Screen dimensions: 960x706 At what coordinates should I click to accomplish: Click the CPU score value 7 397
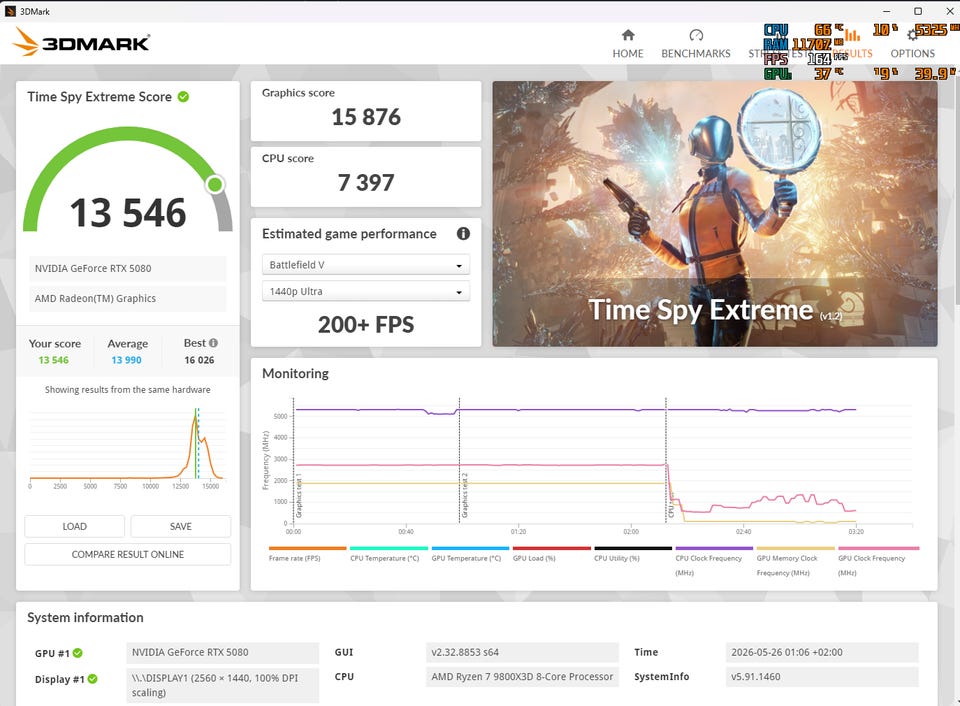pos(366,182)
